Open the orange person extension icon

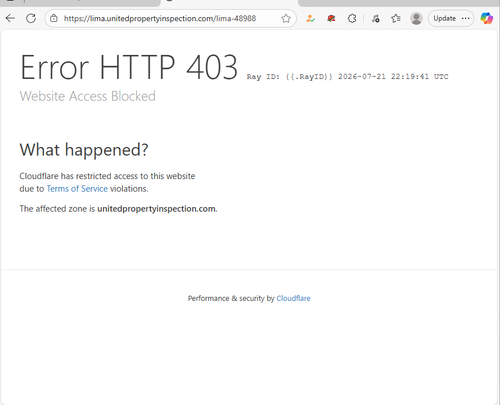click(310, 18)
